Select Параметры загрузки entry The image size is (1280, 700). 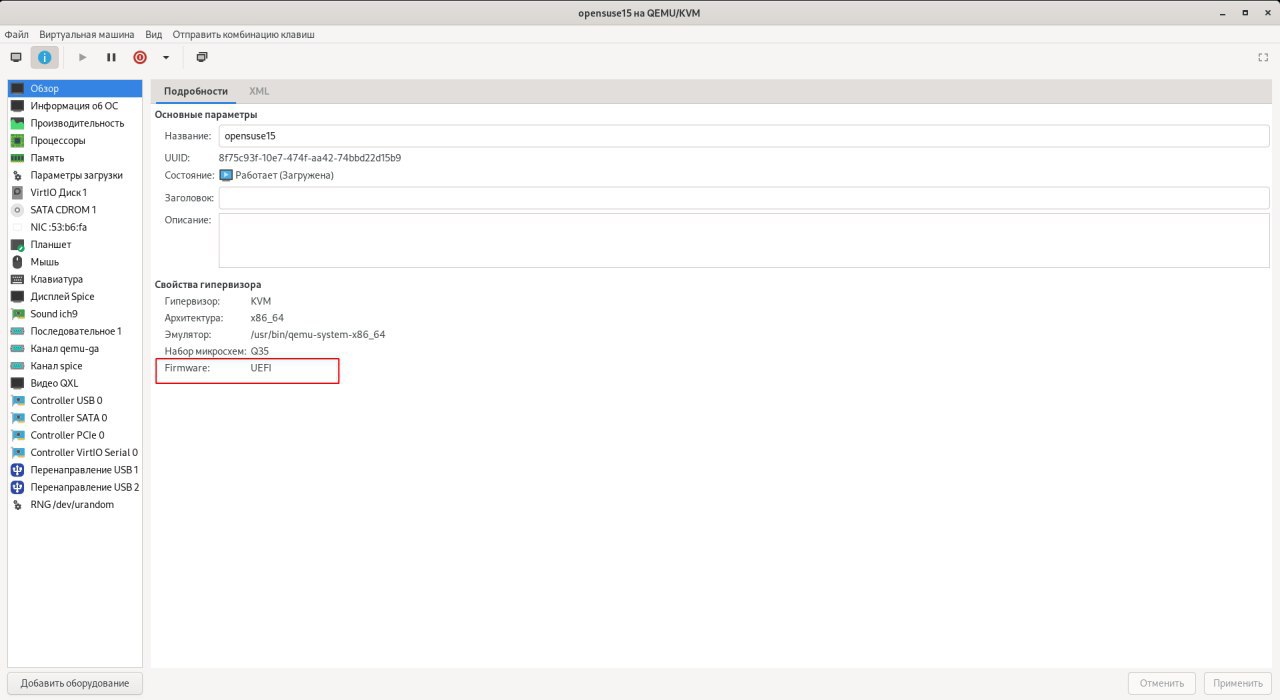tap(75, 175)
